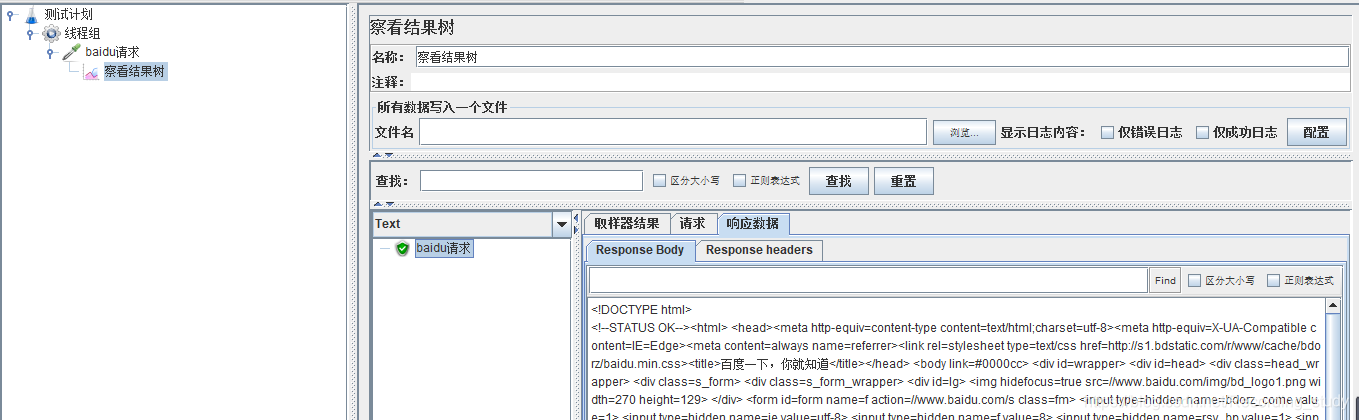Viewport: 1359px width, 420px height.
Task: Click the 察看结果树 panel heading
Action: (412, 28)
